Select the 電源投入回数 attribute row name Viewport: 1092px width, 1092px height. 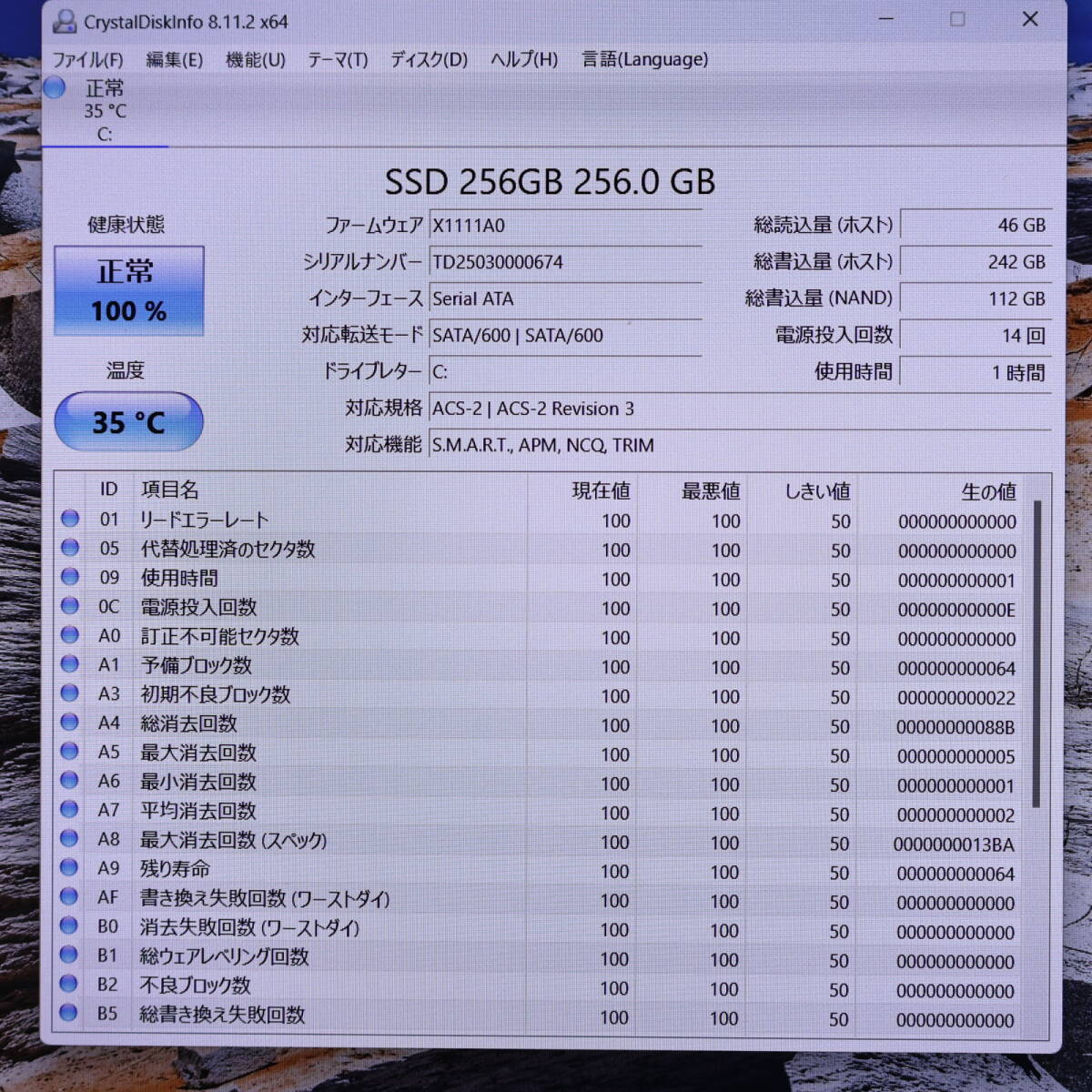[x=198, y=607]
